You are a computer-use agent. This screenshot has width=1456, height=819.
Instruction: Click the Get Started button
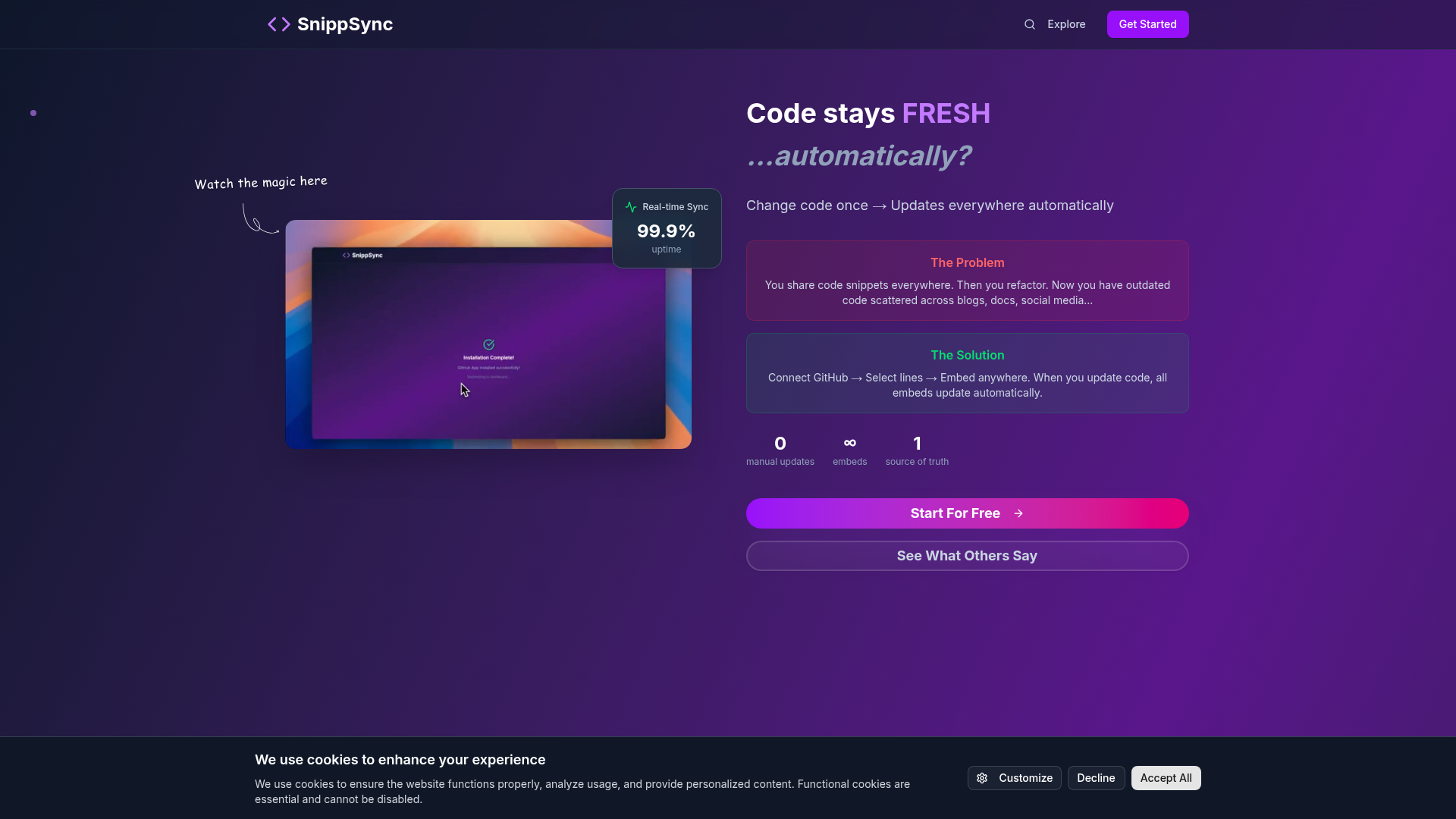tap(1147, 24)
